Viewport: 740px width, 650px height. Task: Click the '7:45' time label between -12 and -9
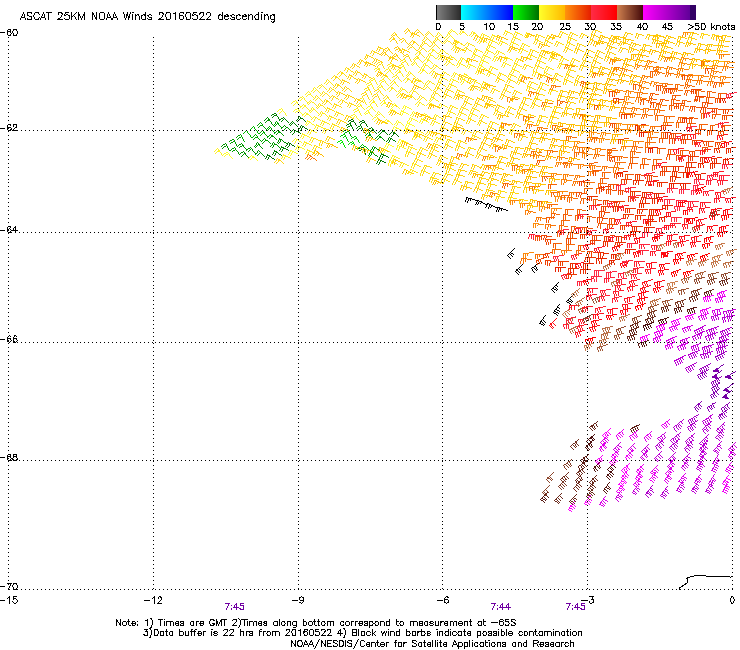pyautogui.click(x=235, y=607)
